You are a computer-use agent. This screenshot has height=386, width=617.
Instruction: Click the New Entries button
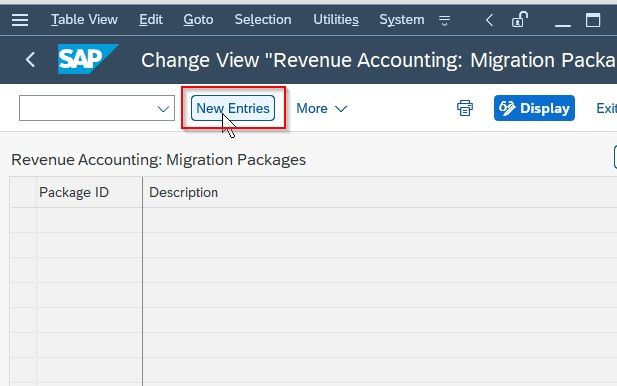coord(233,108)
